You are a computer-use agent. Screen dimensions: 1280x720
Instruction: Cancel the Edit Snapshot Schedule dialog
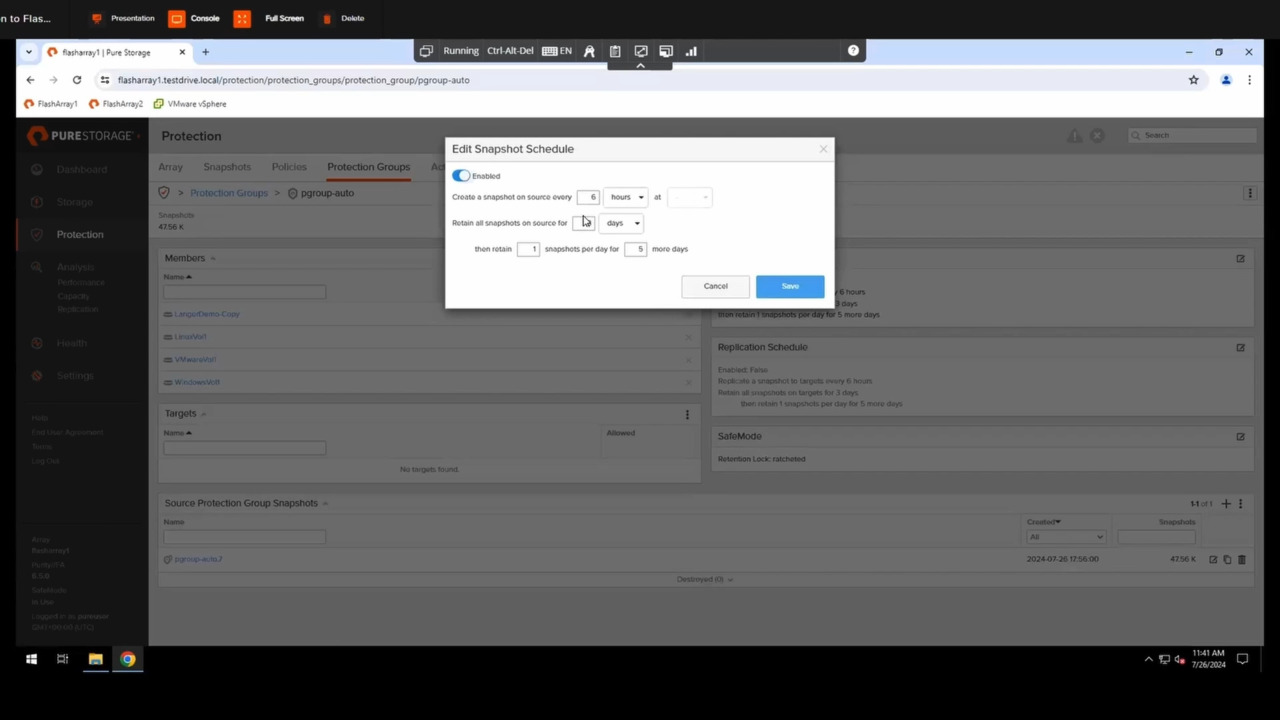click(x=715, y=286)
